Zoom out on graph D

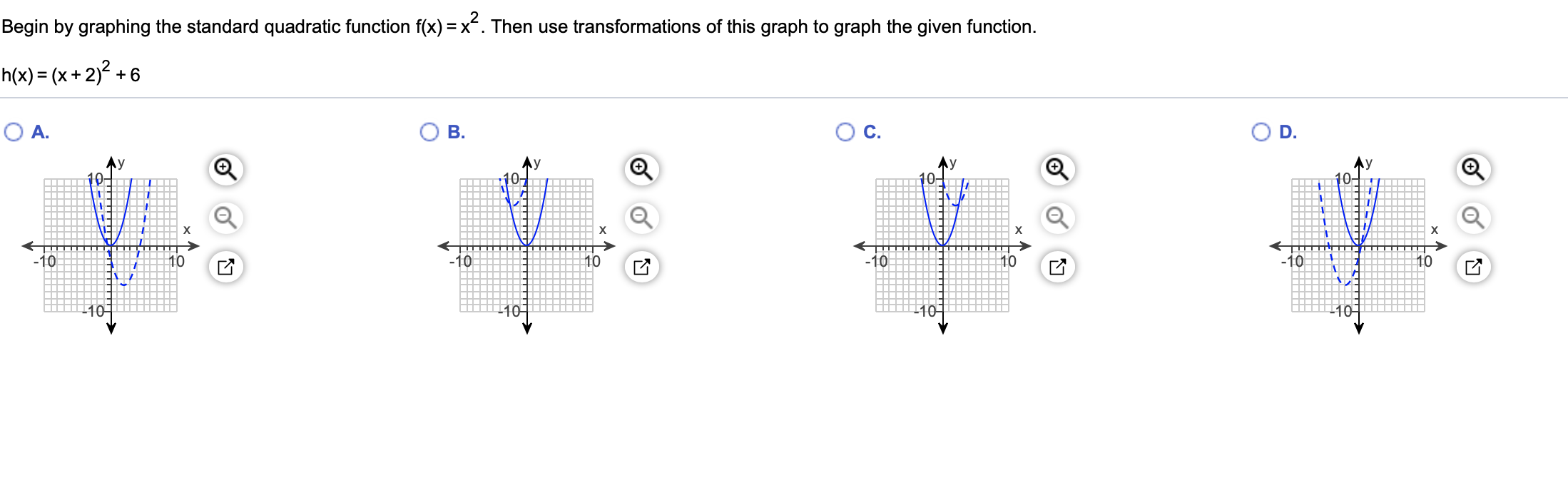tap(1473, 218)
